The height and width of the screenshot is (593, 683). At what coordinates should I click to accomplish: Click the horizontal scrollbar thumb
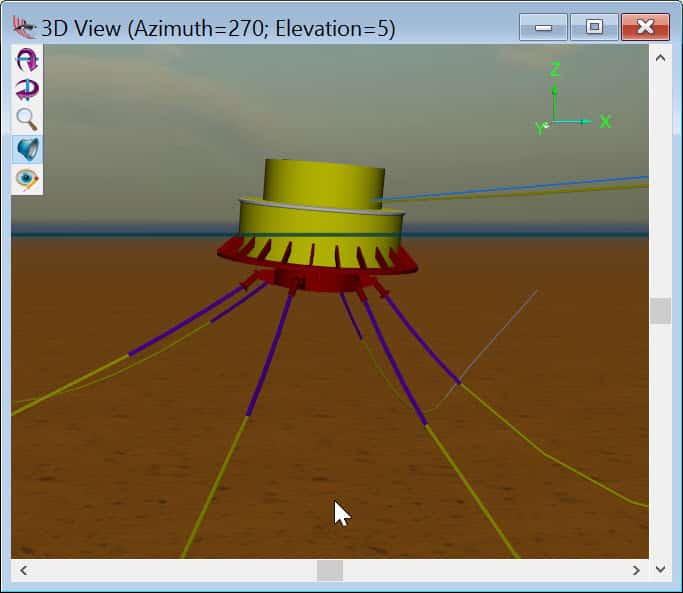click(x=330, y=570)
